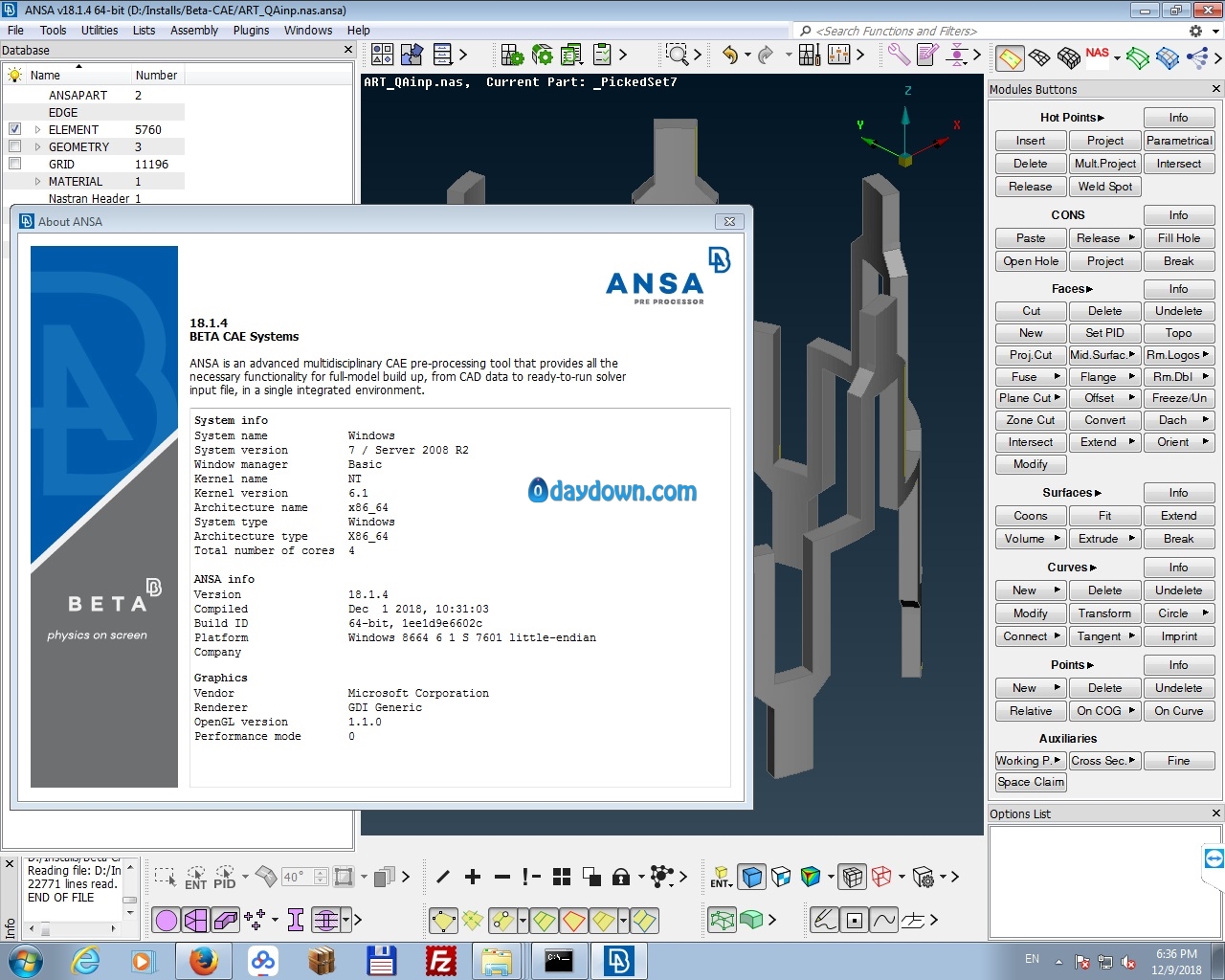The image size is (1225, 980).
Task: Click the plus icon in the bottom toolbar
Action: [x=473, y=877]
